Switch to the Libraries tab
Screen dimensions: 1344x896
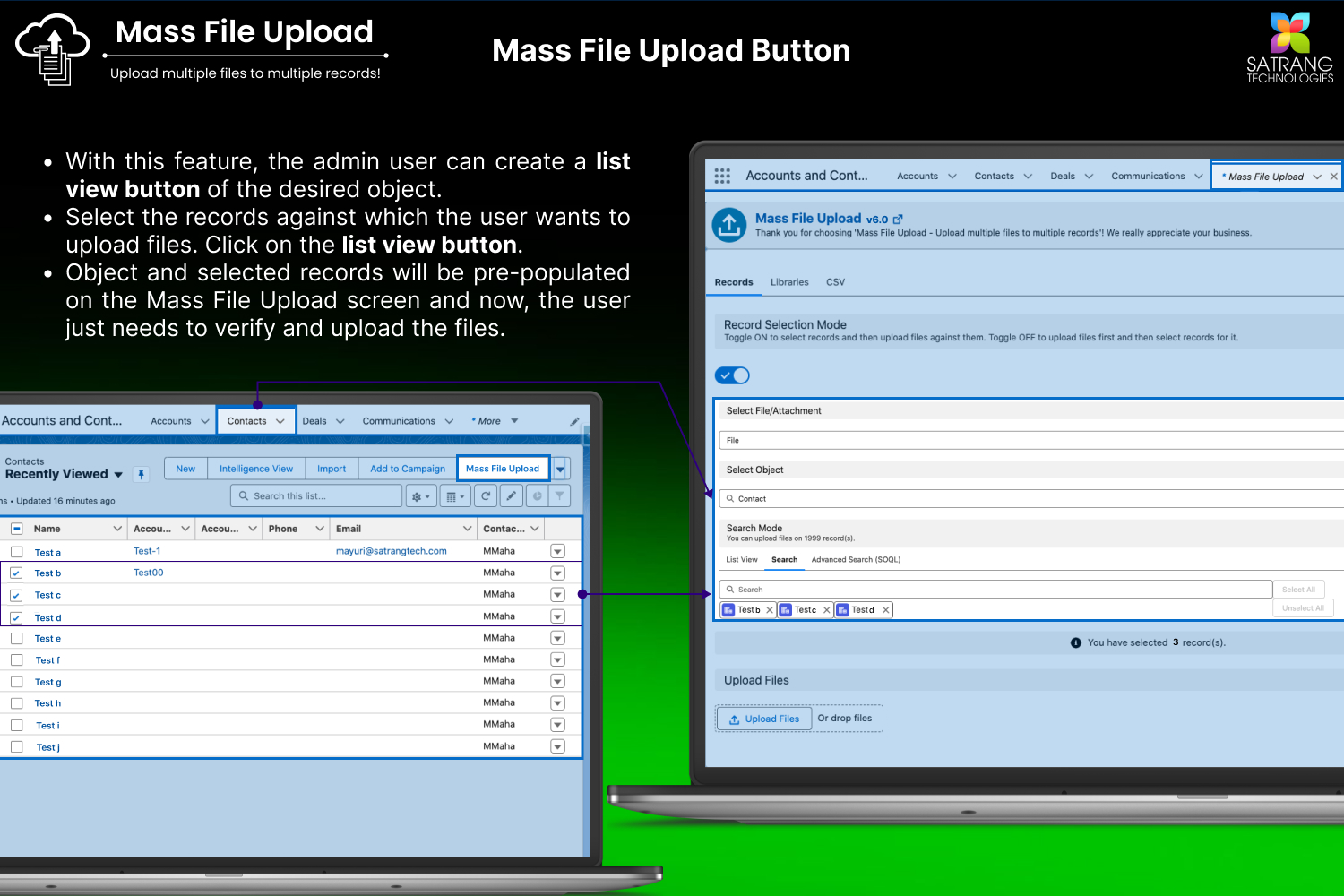(x=789, y=282)
